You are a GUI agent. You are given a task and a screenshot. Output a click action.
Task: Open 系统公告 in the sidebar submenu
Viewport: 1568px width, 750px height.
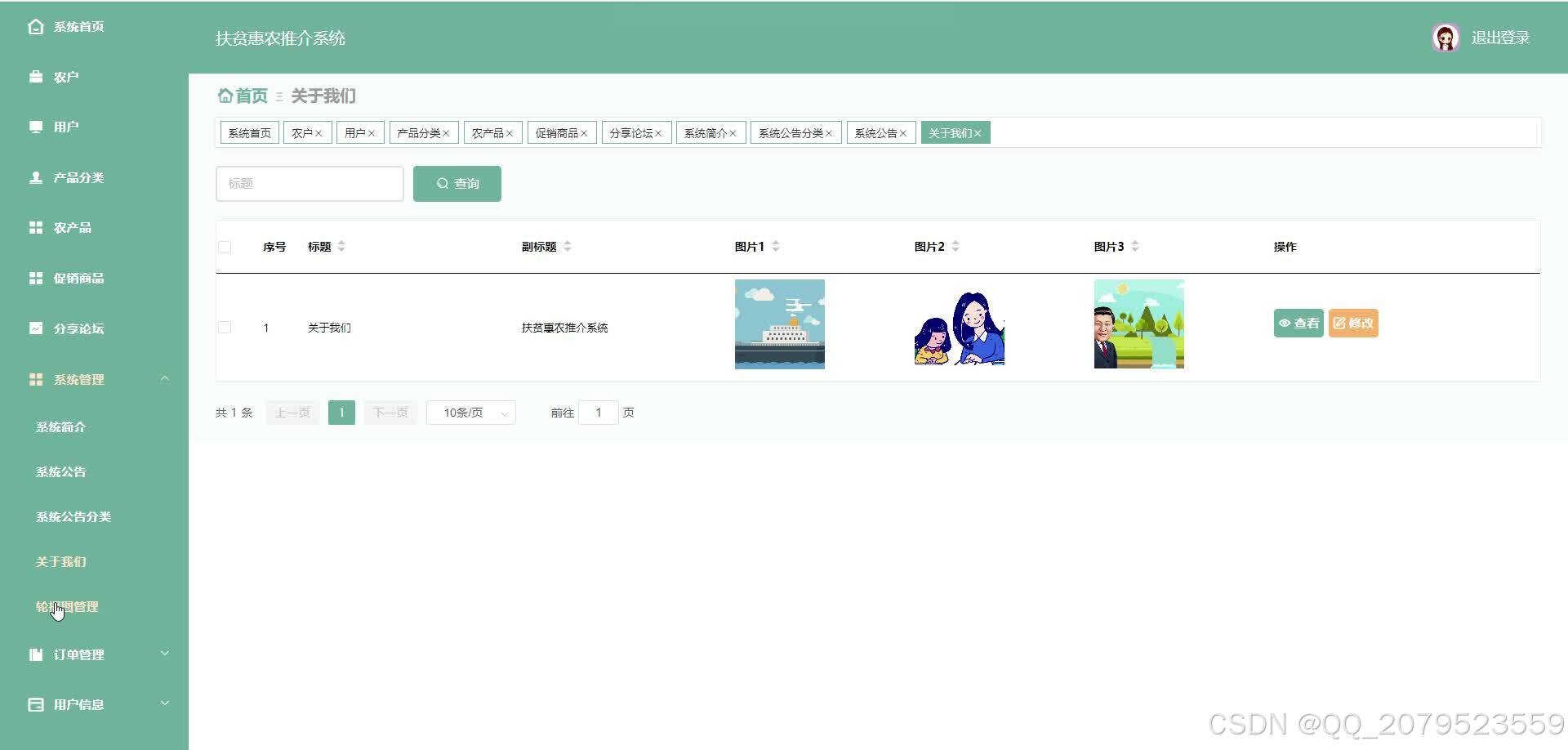(x=60, y=472)
